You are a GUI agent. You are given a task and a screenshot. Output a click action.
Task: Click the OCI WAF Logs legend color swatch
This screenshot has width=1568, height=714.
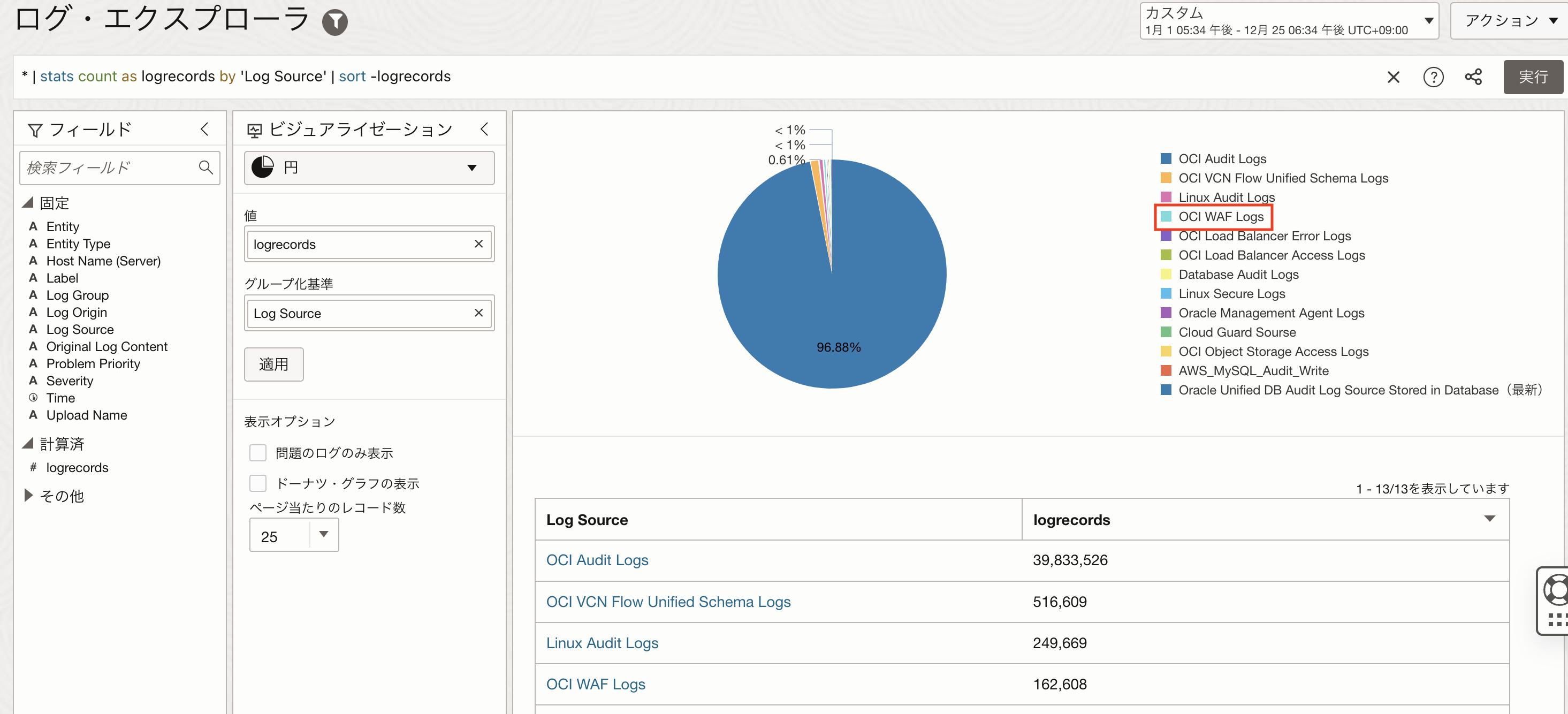coord(1166,217)
